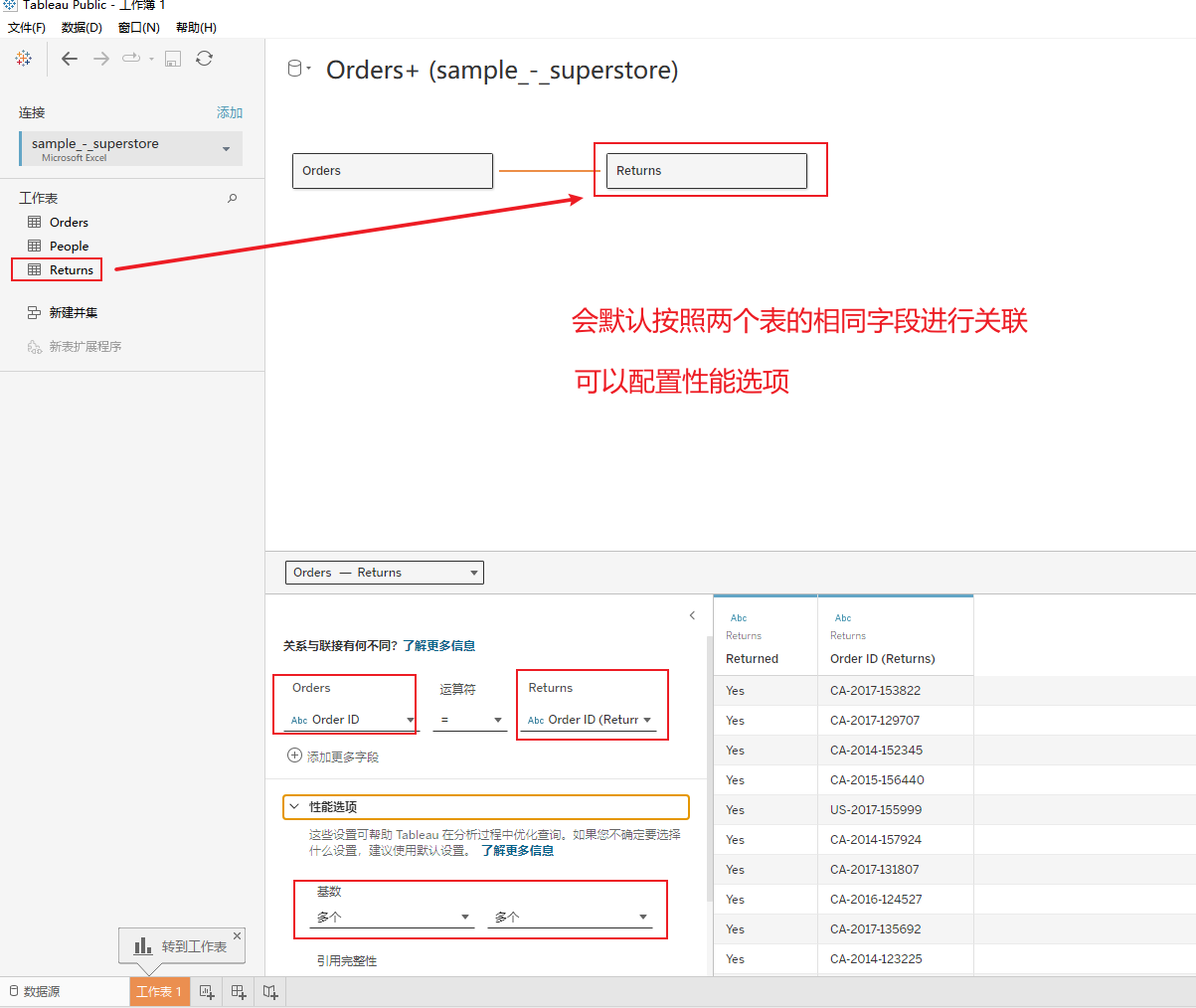Select the cell US-2017-155999
Screen dimensions: 1196x1008
(895, 810)
